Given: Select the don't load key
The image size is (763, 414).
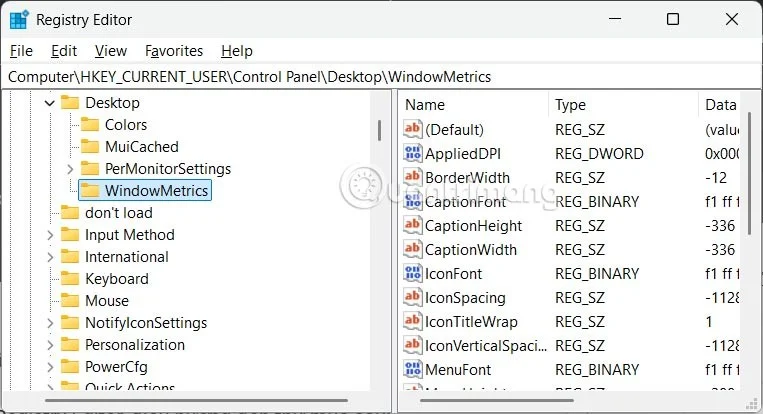Looking at the screenshot, I should coord(119,213).
